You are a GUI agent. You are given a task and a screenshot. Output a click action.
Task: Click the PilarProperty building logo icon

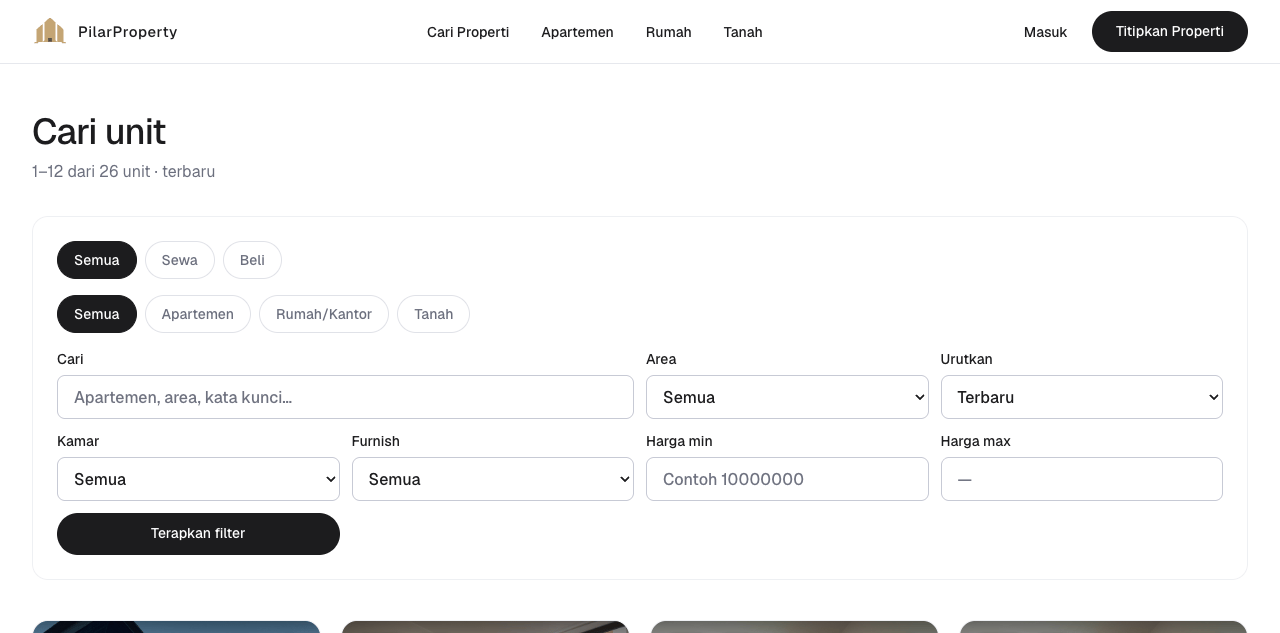(x=50, y=32)
